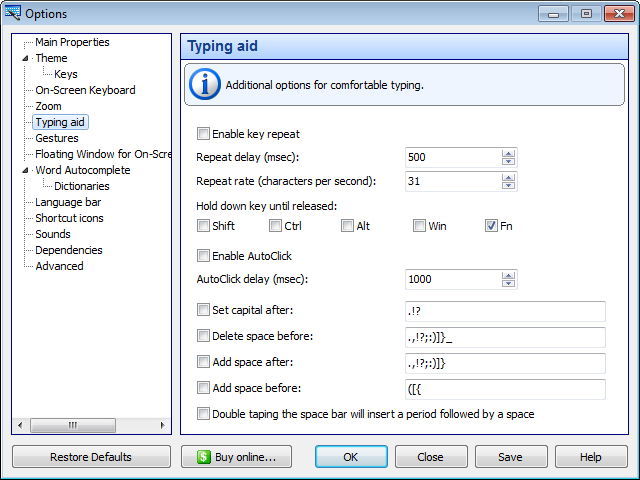Toggle Enable AutoClick checkbox
The width and height of the screenshot is (640, 480).
tap(204, 256)
